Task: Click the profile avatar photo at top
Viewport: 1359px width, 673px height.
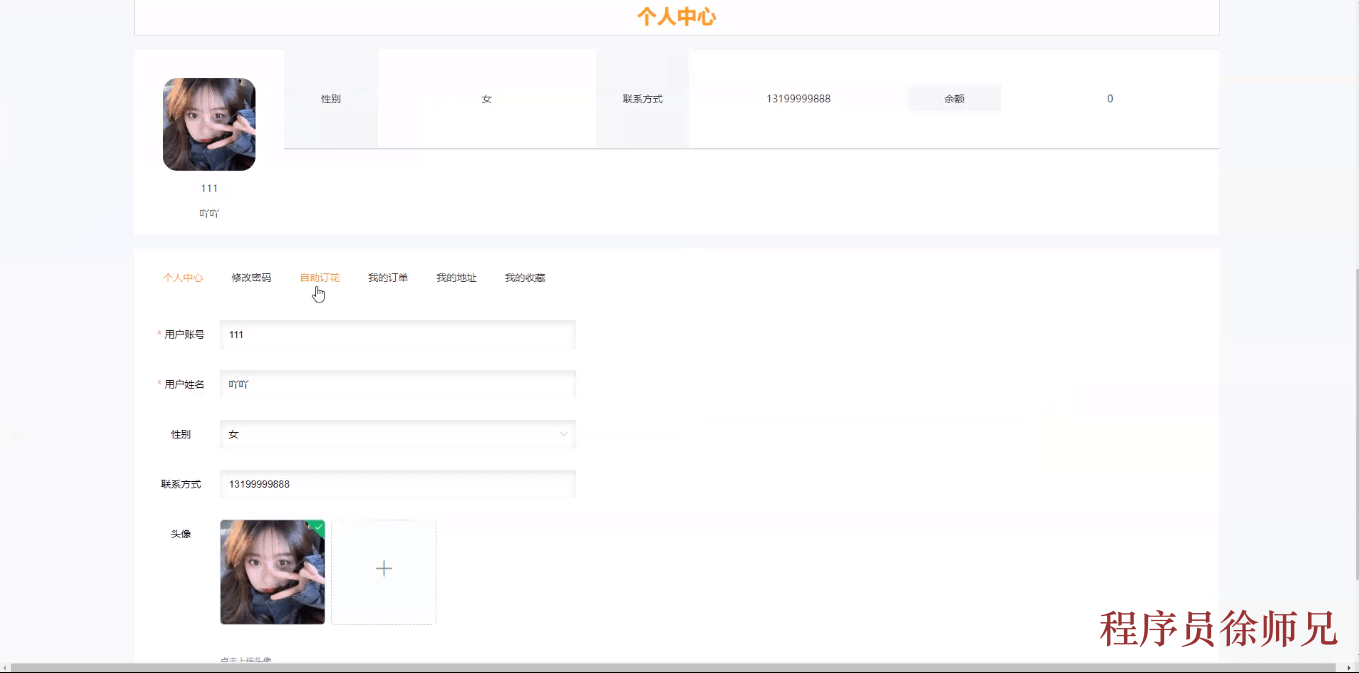Action: 209,124
